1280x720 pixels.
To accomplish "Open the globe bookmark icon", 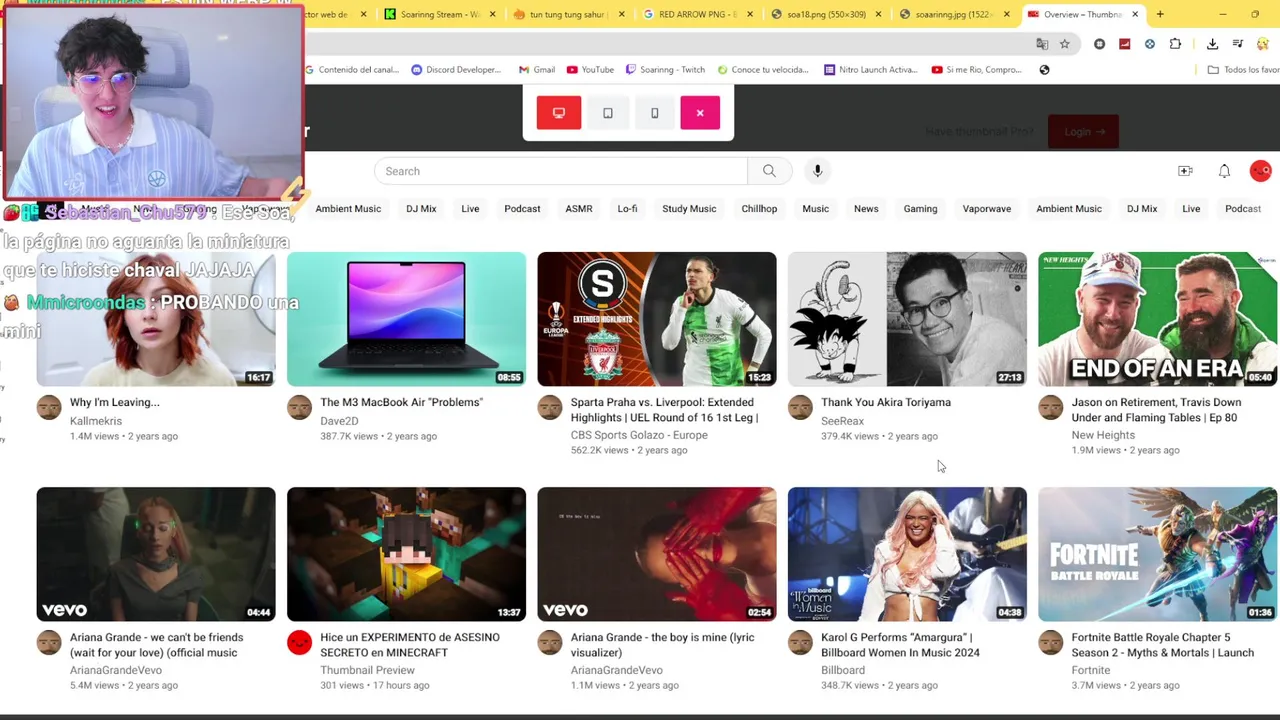I will 1044,70.
